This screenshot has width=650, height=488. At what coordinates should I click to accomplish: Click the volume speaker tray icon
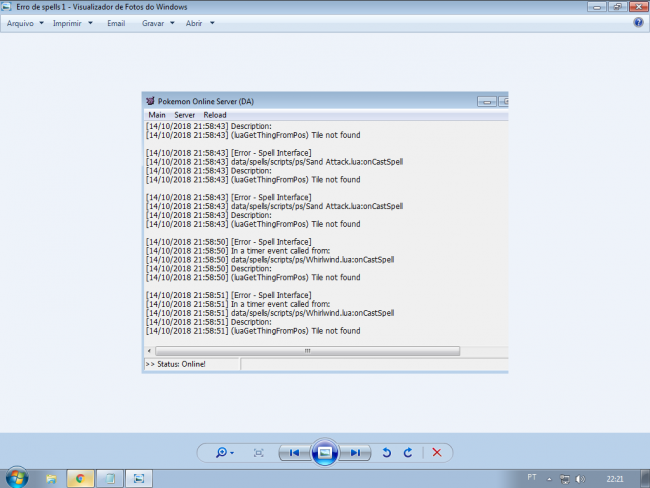coord(580,479)
